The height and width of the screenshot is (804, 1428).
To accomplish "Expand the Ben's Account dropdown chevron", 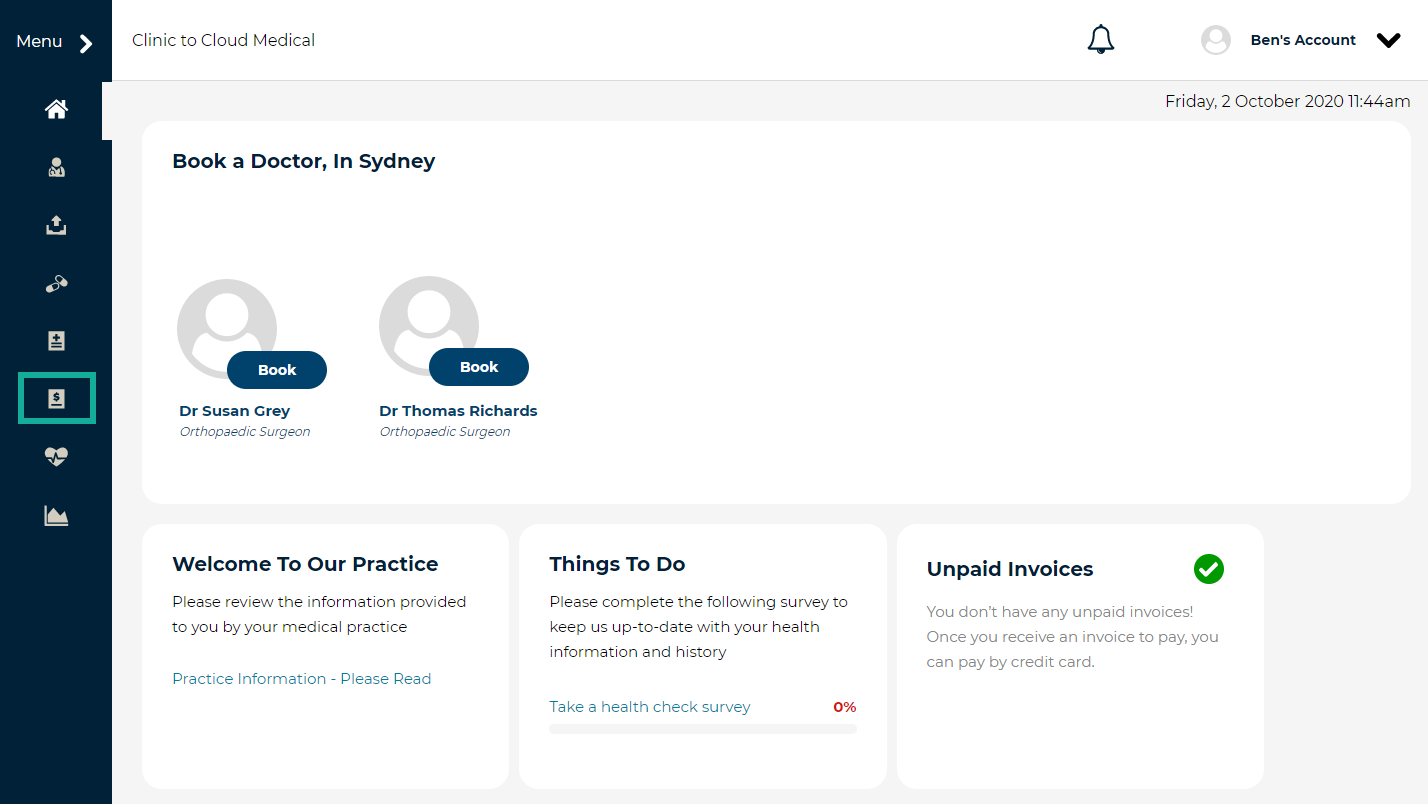I will tap(1389, 40).
